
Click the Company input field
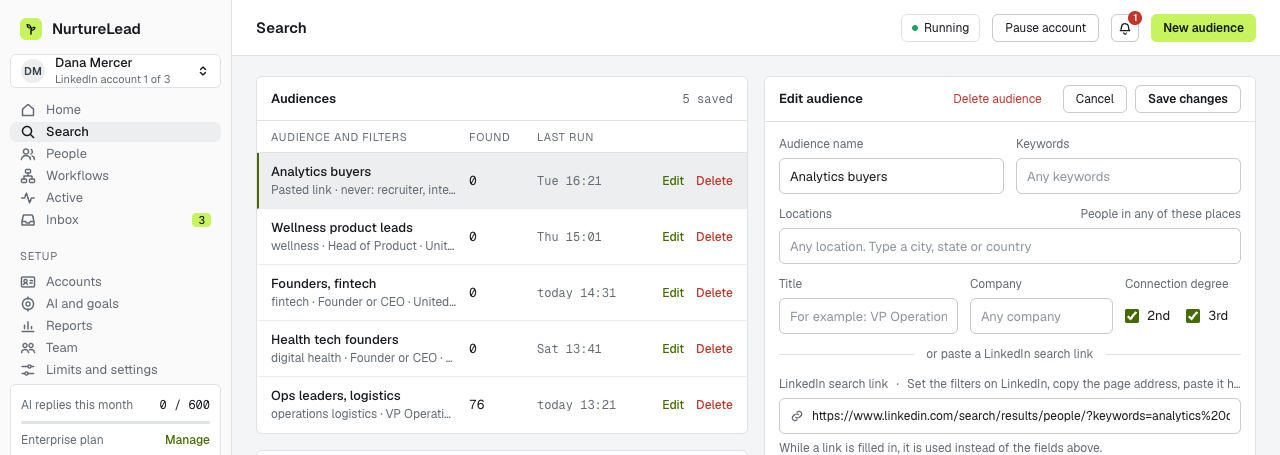point(1041,316)
